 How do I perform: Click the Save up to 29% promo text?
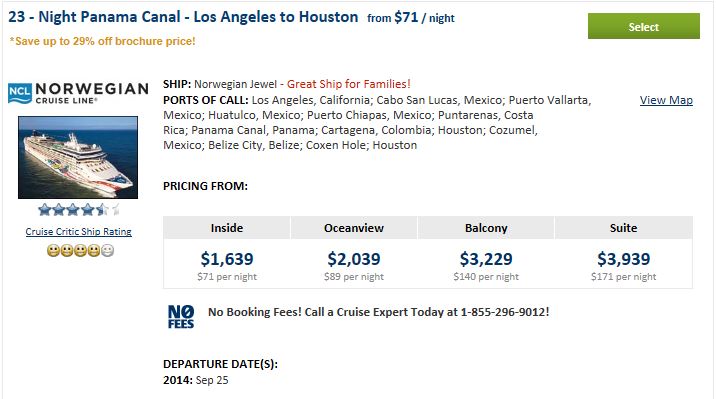[102, 41]
